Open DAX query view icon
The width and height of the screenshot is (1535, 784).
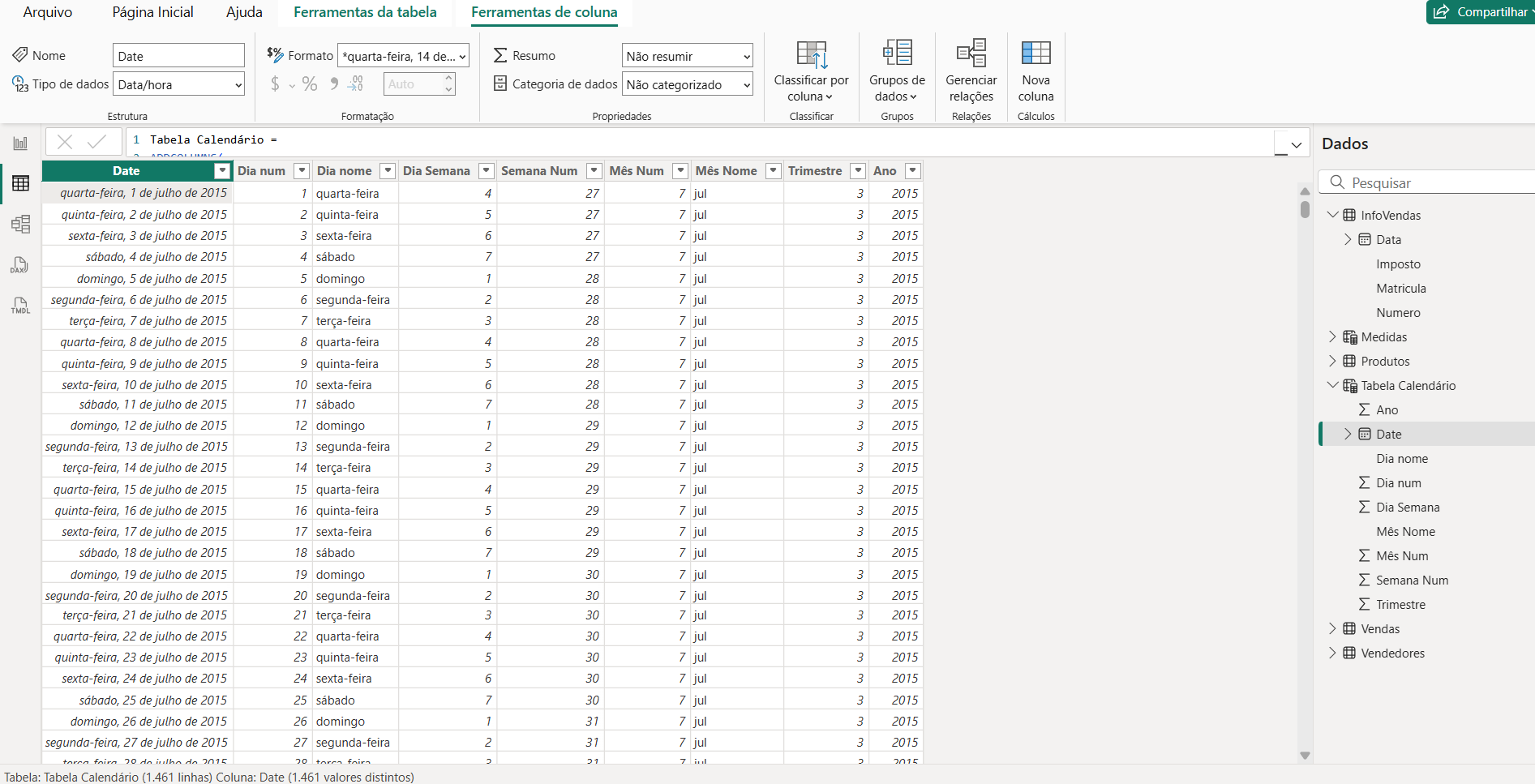click(20, 265)
